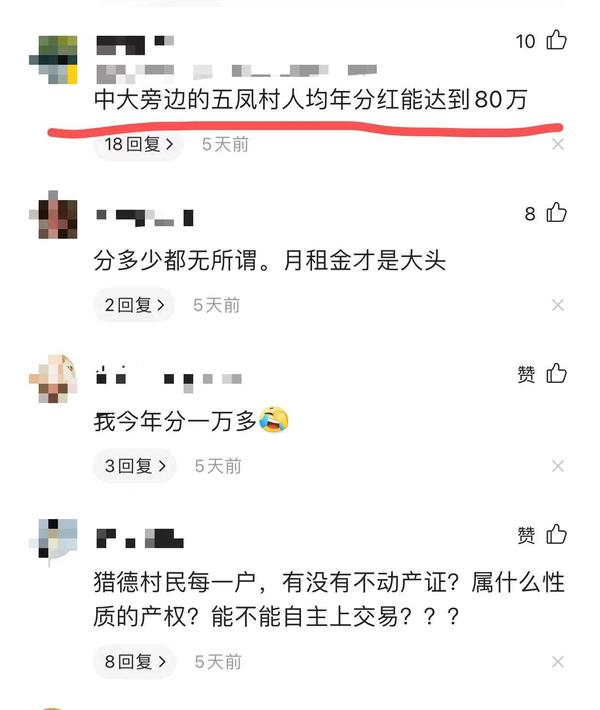Expand the 2回复 replies
Viewport: 600px width, 710px height.
(x=134, y=305)
